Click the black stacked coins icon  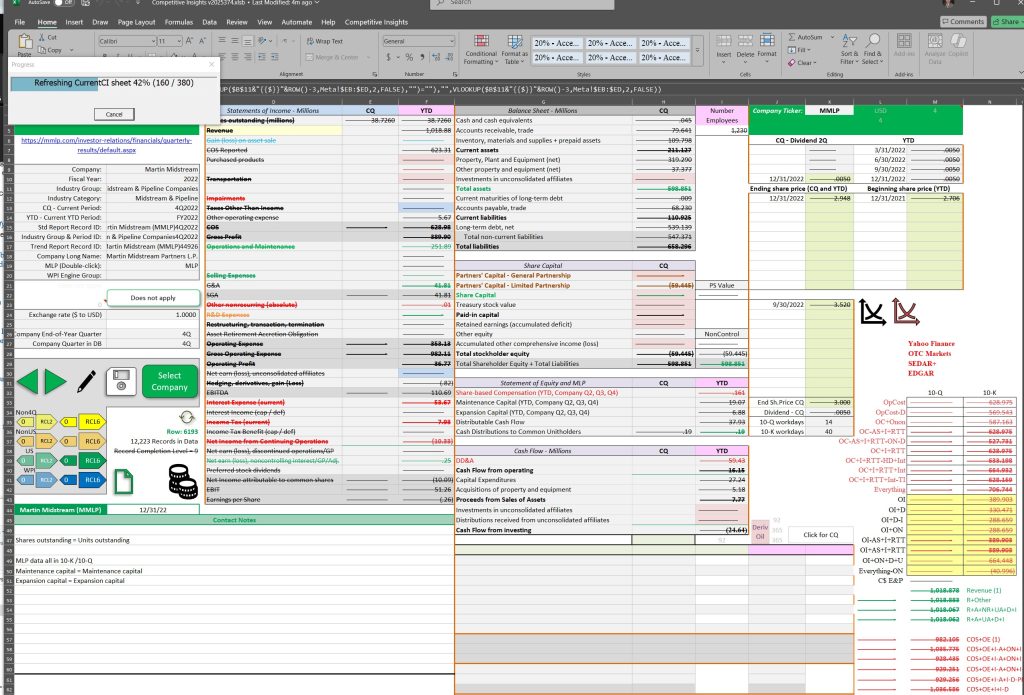click(183, 481)
